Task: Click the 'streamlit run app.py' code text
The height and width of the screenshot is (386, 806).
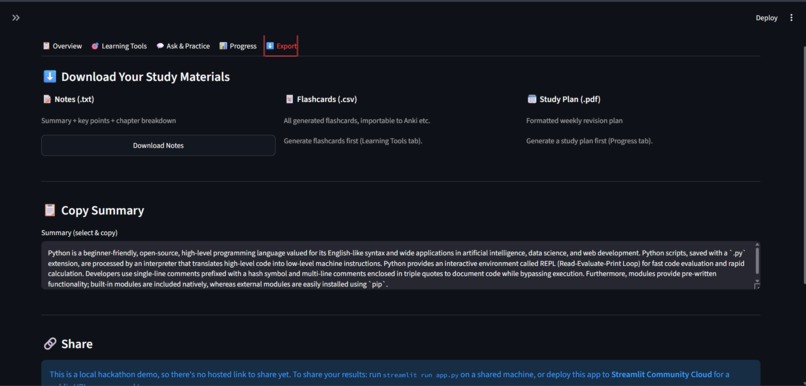Action: tap(420, 375)
